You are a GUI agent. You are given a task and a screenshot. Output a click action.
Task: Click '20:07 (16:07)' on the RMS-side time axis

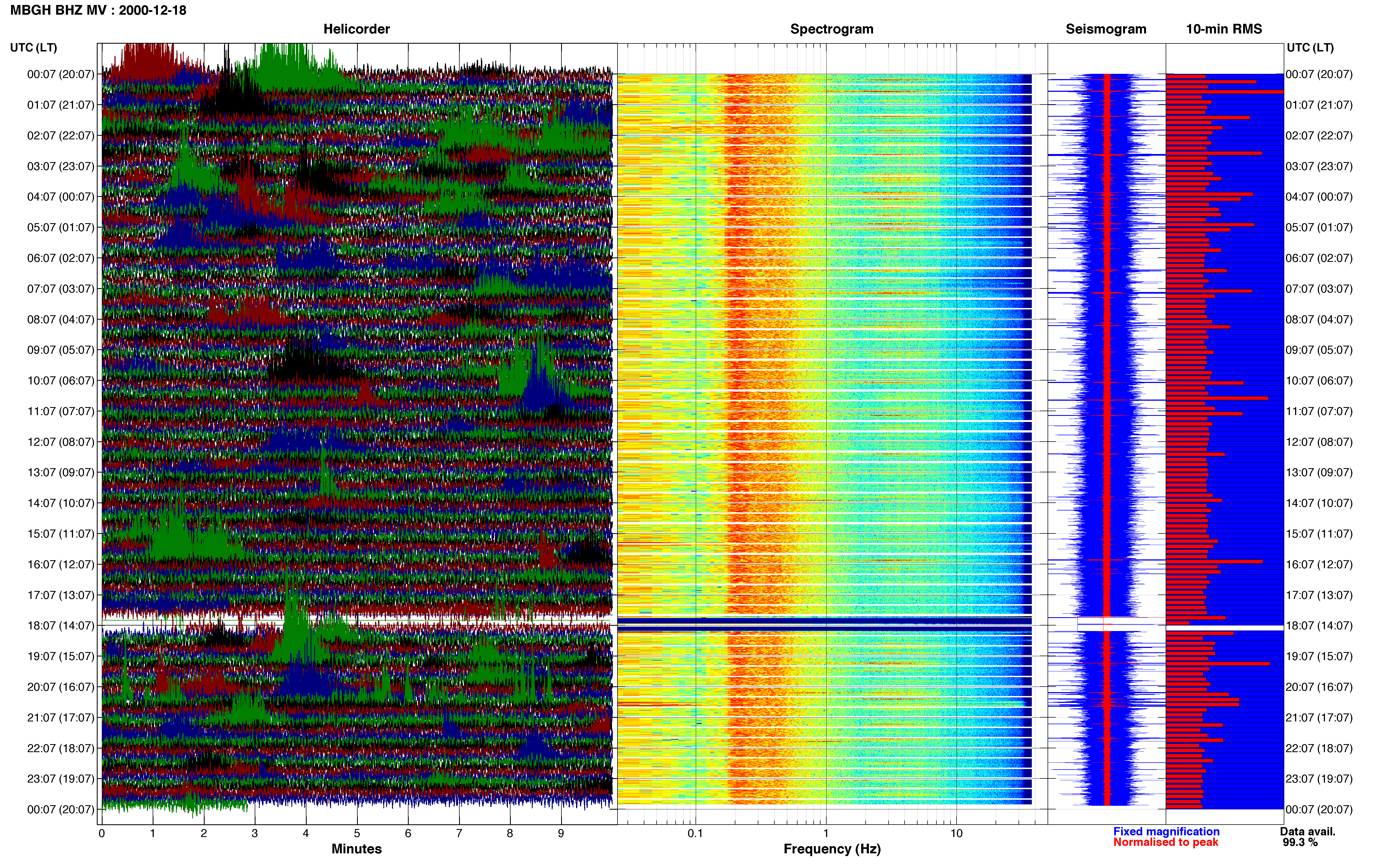(x=1319, y=687)
